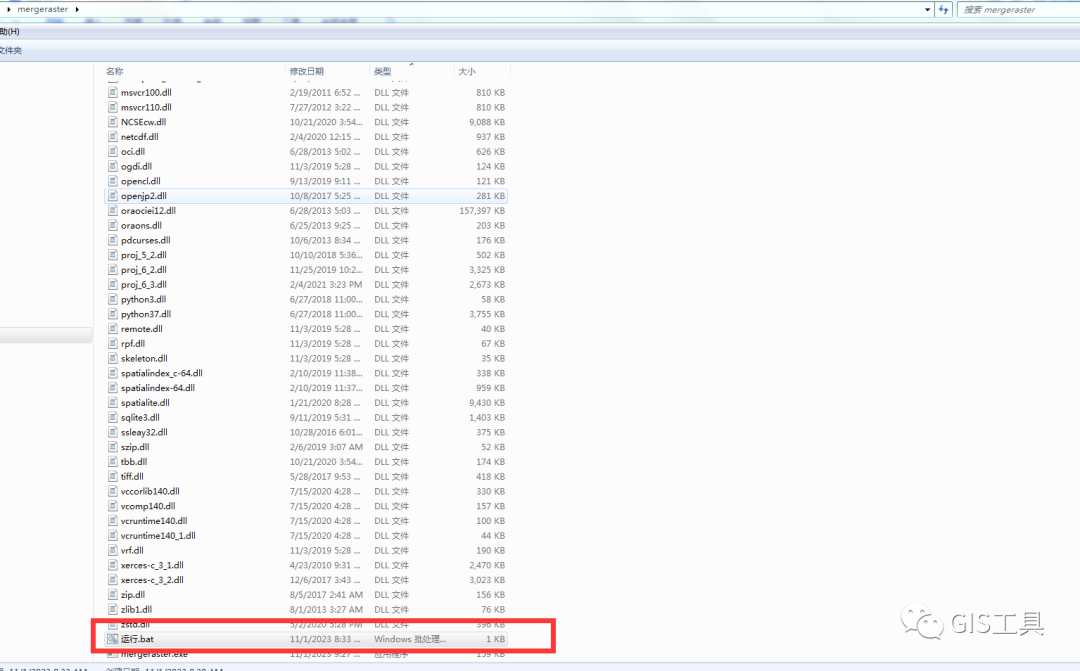Click the proj_5_2.dll file icon

point(113,255)
